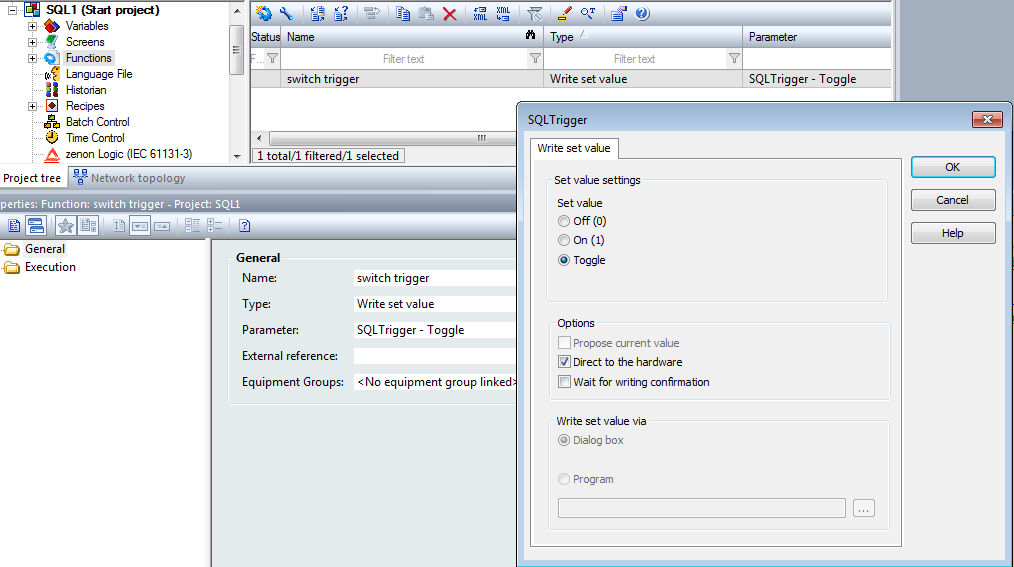1014x567 pixels.
Task: Click the blue help question mark icon
Action: point(642,14)
